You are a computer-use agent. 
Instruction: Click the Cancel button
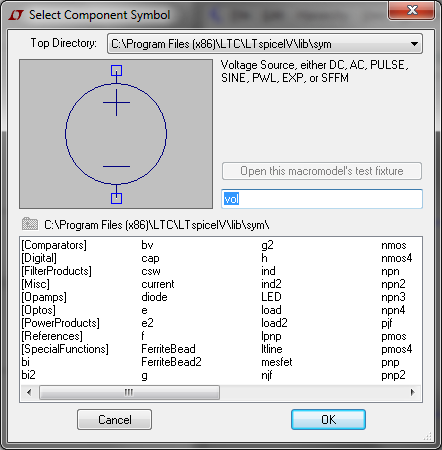point(114,420)
